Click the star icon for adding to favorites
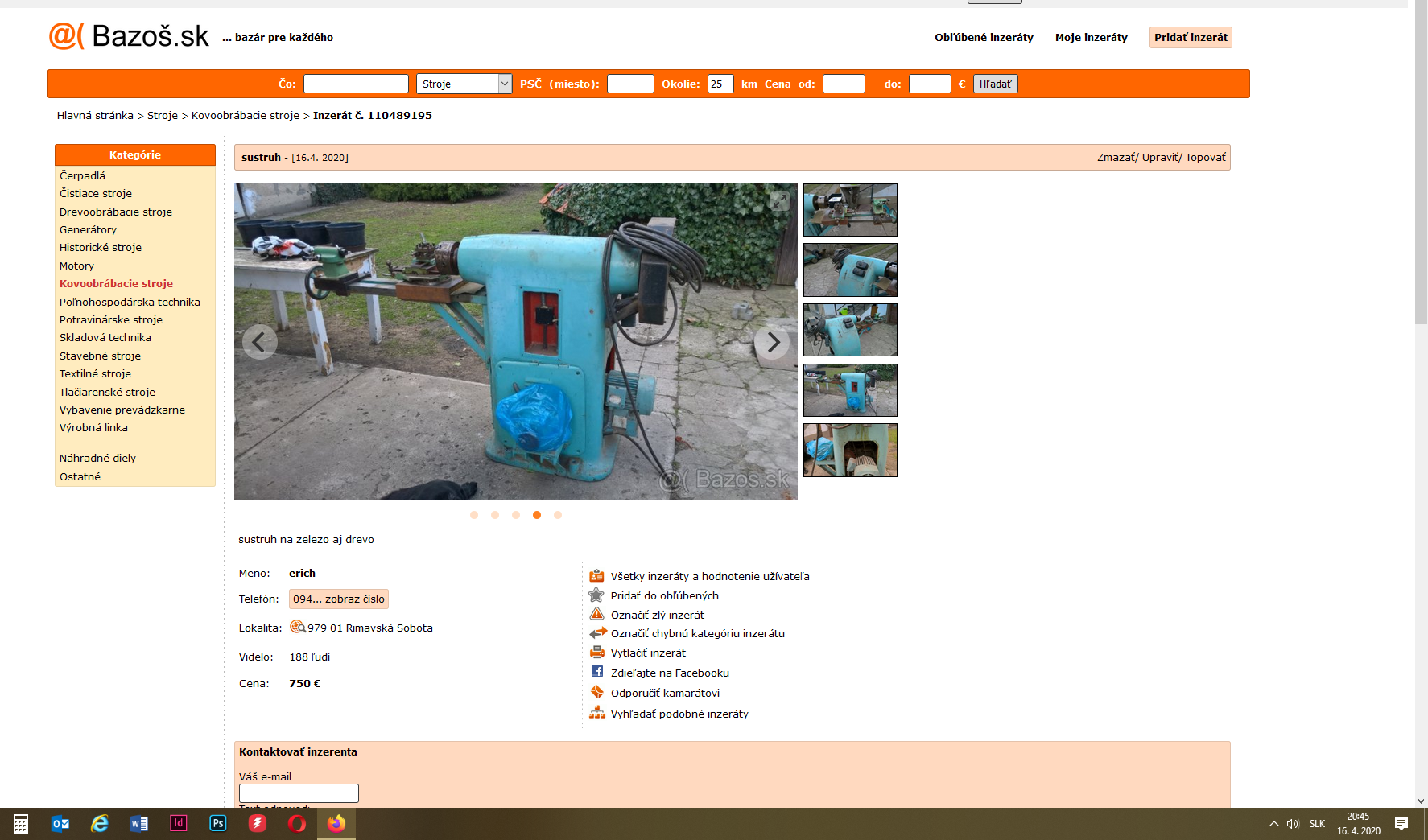1428x840 pixels. tap(596, 595)
